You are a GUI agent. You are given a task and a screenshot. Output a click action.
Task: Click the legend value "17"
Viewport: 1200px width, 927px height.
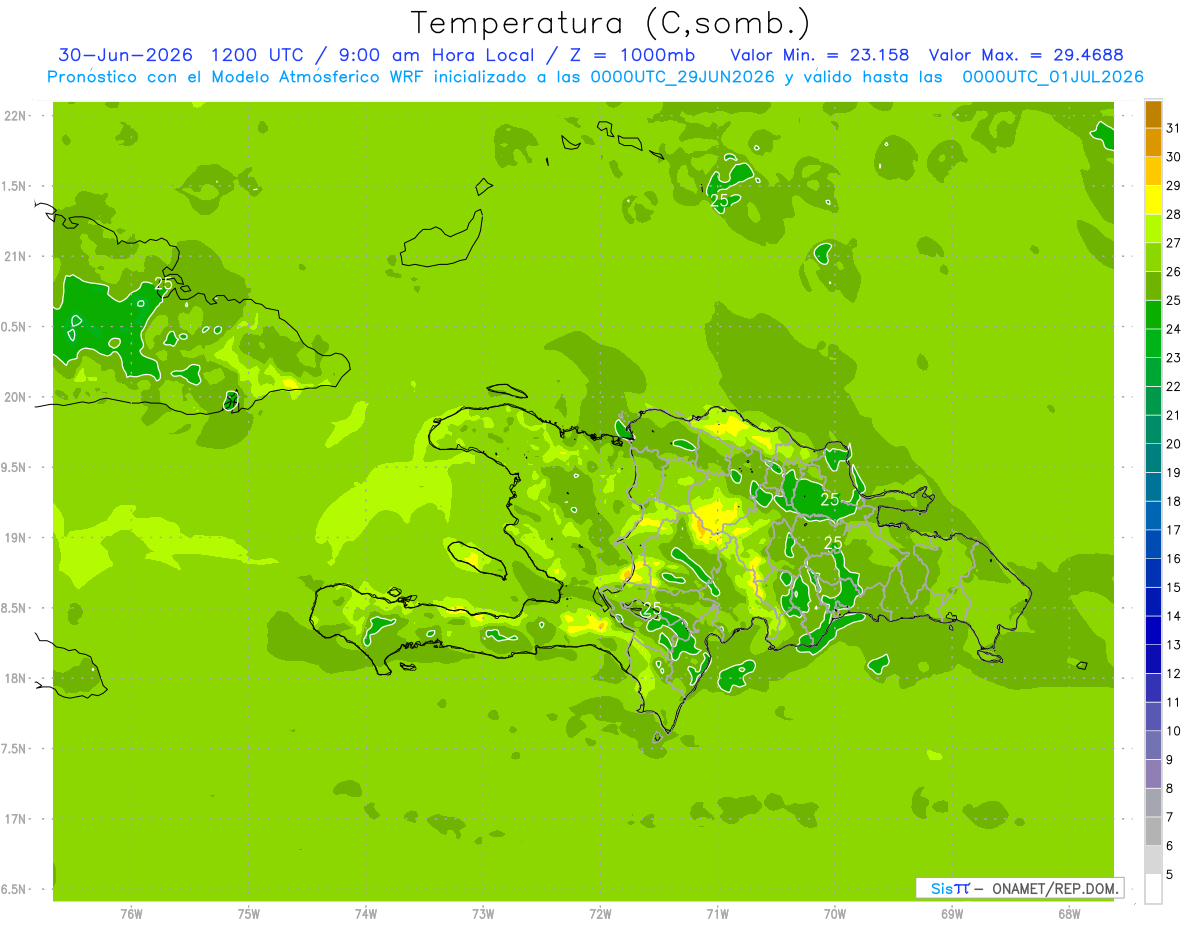(1173, 530)
